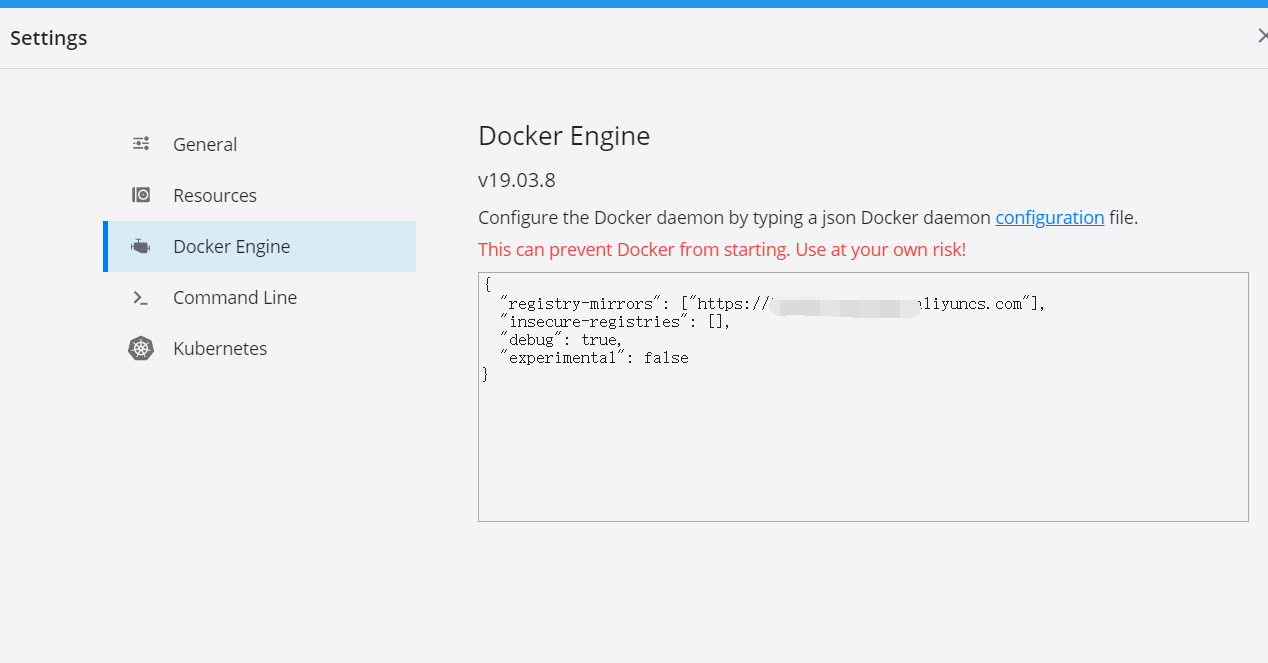
Task: Click the General sliders icon in sidebar
Action: click(140, 143)
